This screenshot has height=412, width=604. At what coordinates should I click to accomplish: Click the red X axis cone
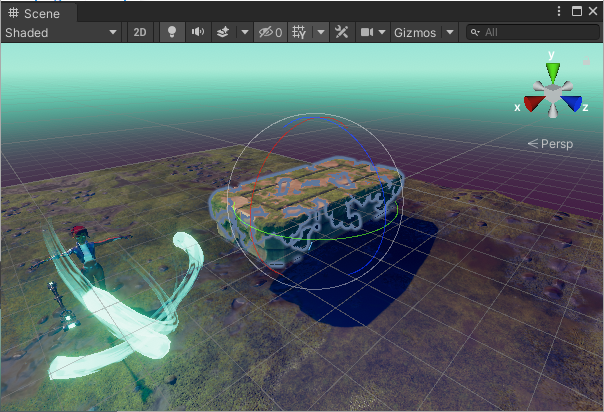532,103
